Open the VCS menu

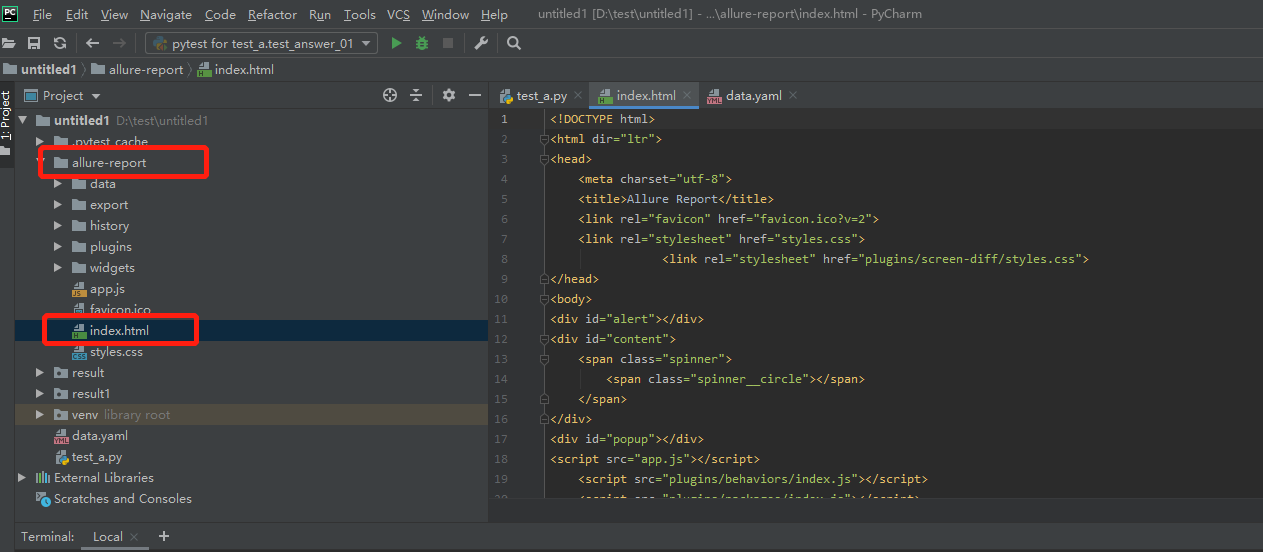[398, 14]
